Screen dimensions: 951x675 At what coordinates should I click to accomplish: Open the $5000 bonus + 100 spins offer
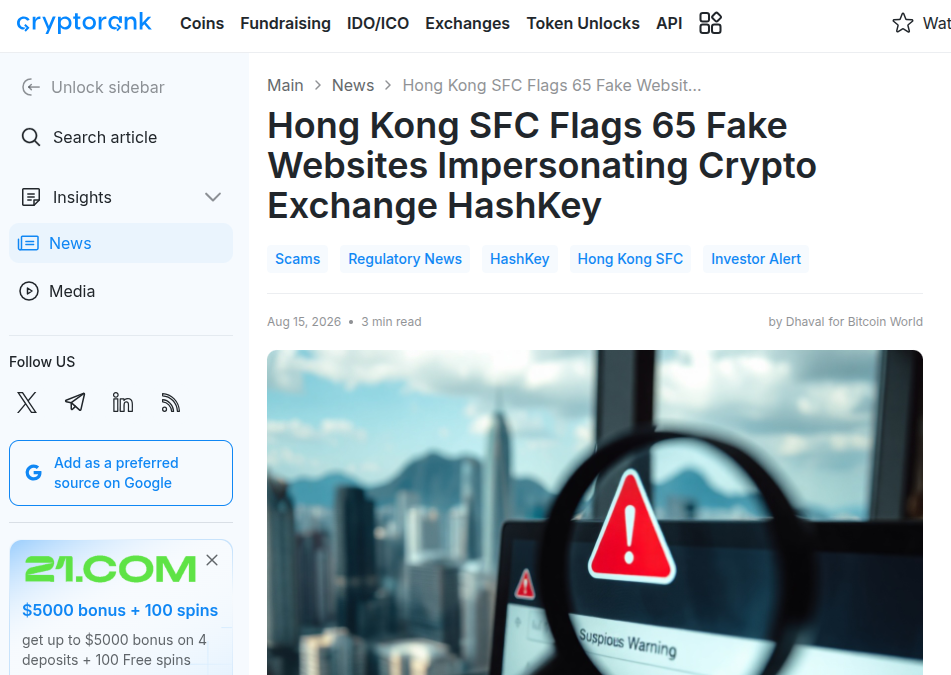(x=120, y=610)
